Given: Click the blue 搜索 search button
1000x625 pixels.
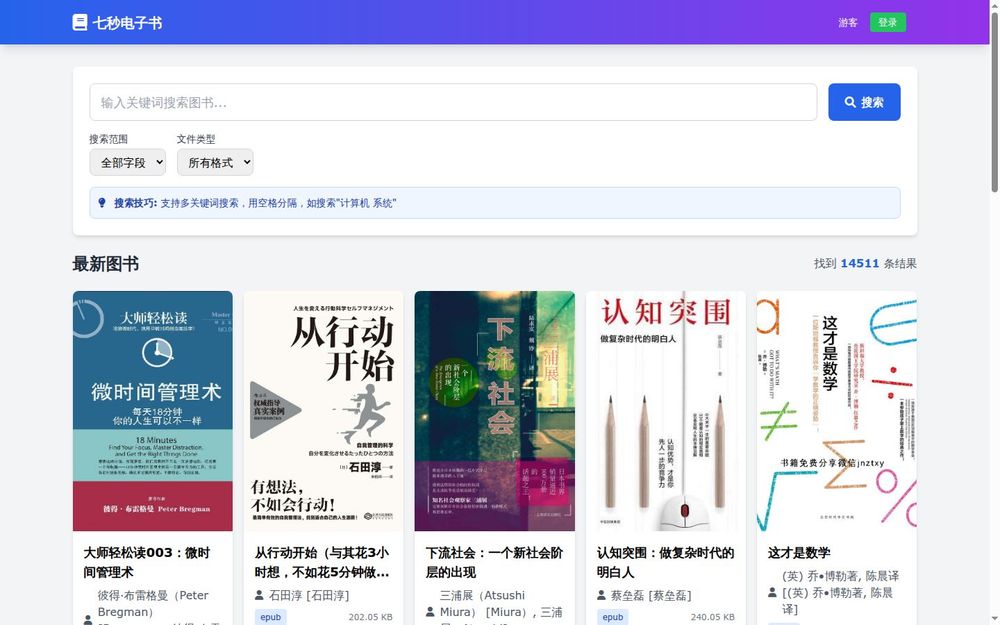Looking at the screenshot, I should coord(864,102).
